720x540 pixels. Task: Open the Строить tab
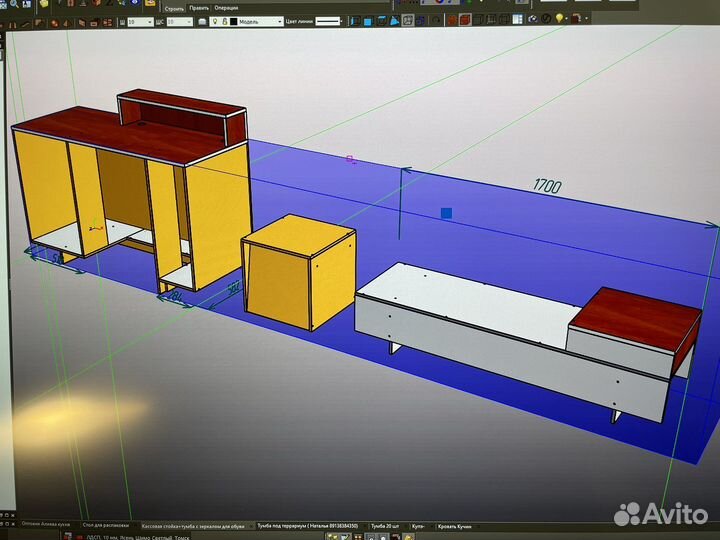coord(174,7)
